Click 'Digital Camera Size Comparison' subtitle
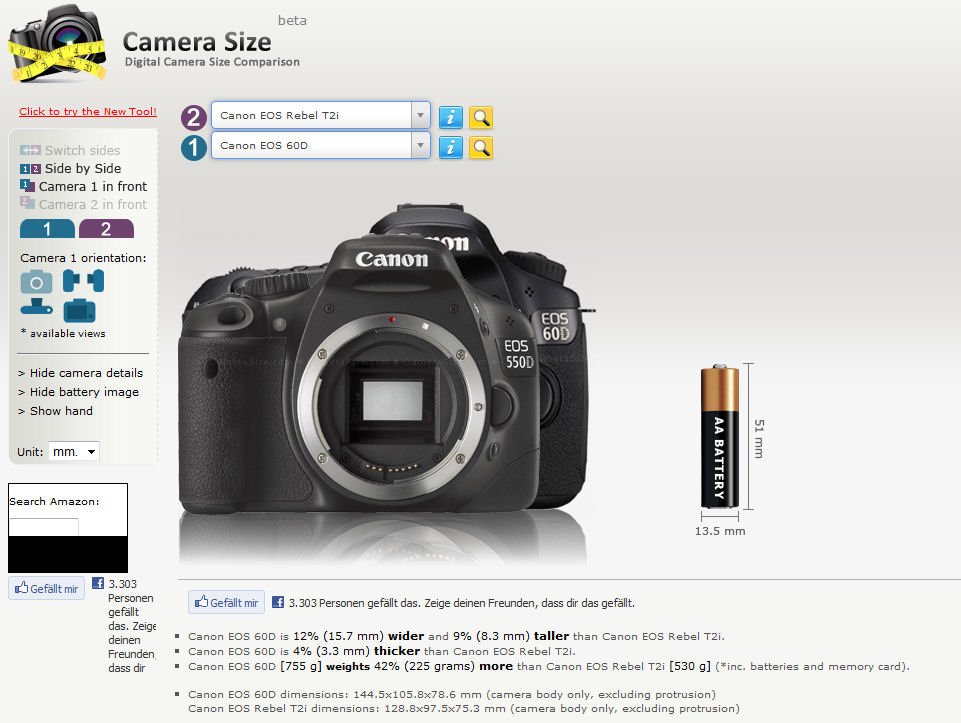The width and height of the screenshot is (961, 723). tap(212, 61)
